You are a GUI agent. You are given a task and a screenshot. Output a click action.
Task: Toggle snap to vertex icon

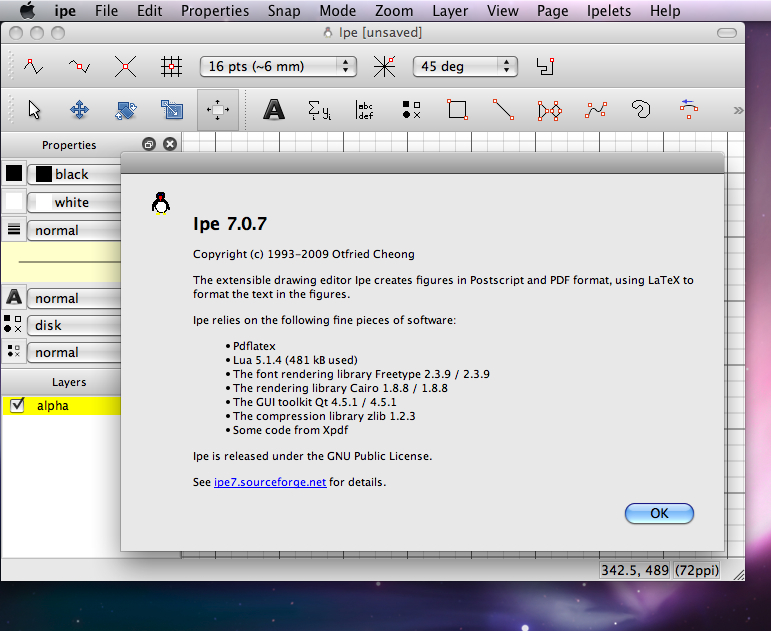click(x=33, y=66)
